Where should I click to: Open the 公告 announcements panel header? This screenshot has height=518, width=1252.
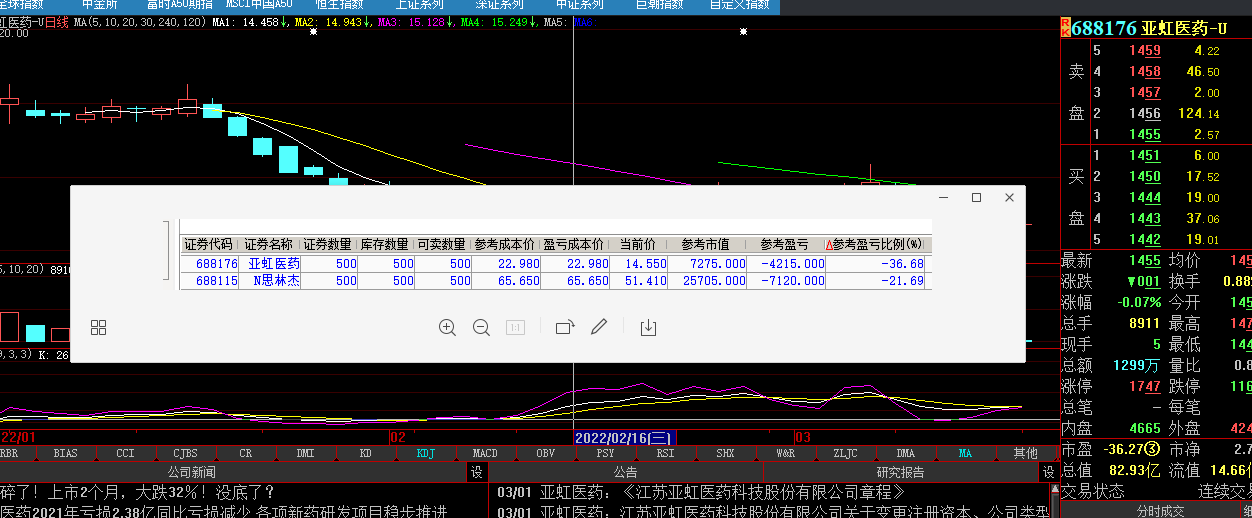[626, 472]
